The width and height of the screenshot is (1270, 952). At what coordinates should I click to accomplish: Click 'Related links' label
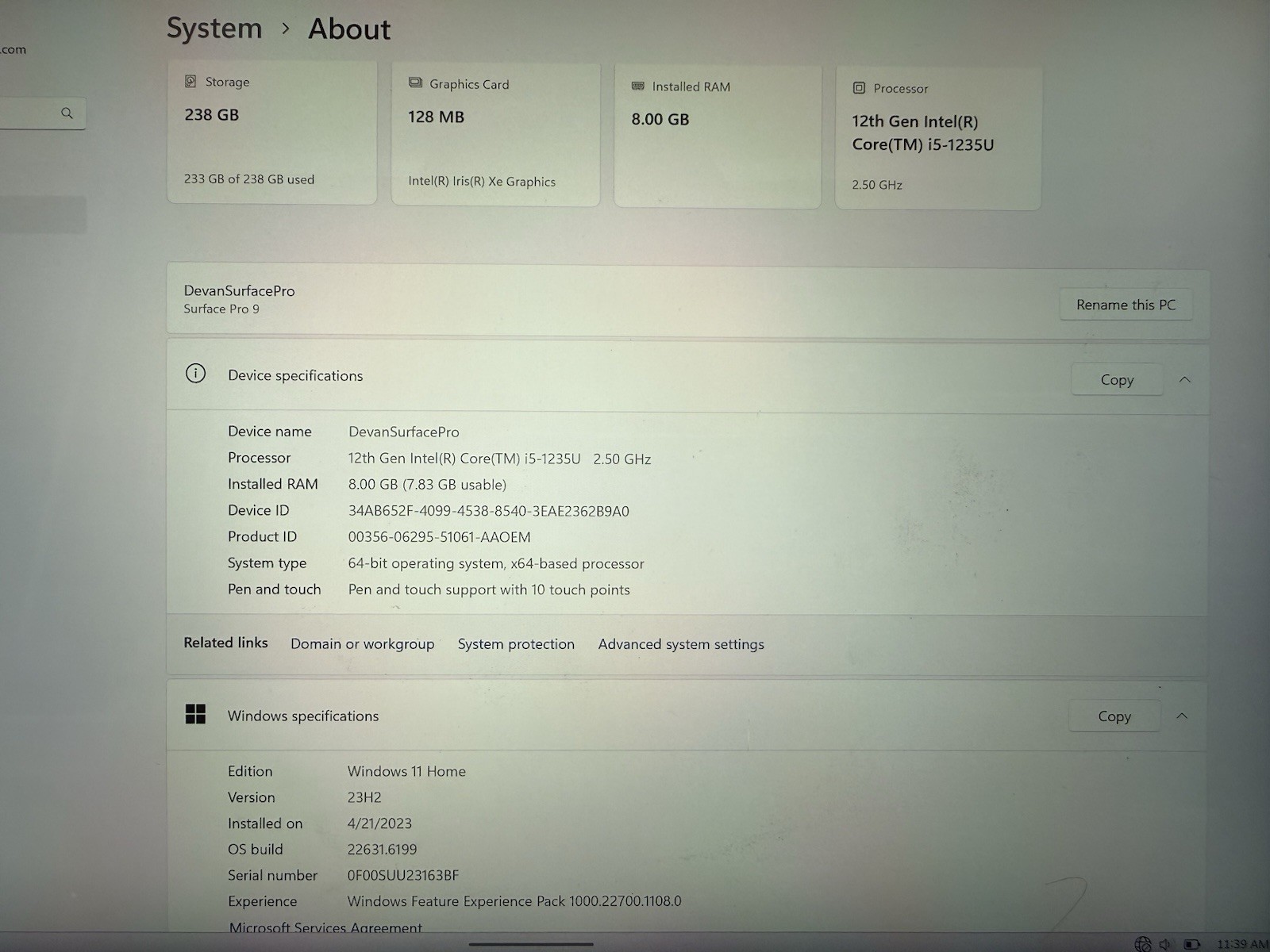click(x=225, y=643)
